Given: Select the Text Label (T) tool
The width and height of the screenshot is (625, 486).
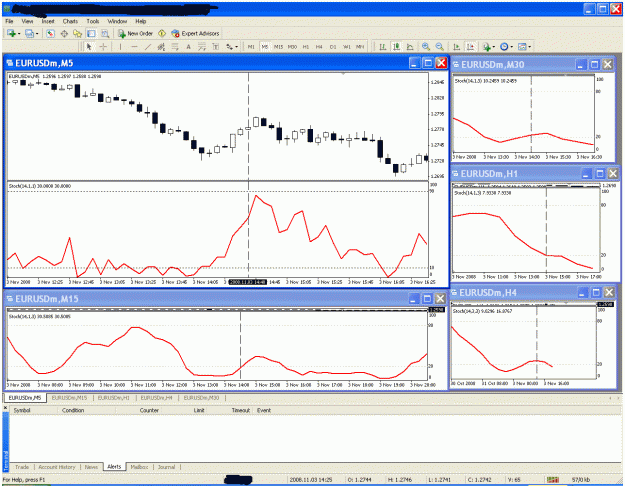Looking at the screenshot, I should point(216,47).
